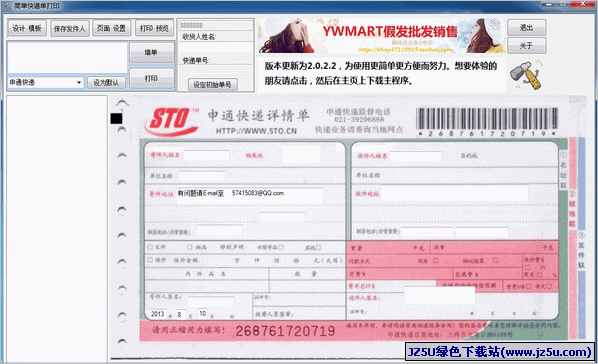This screenshot has height=364, width=598.
Task: Click the version update 2.0.2.2 notice text
Action: tap(381, 73)
